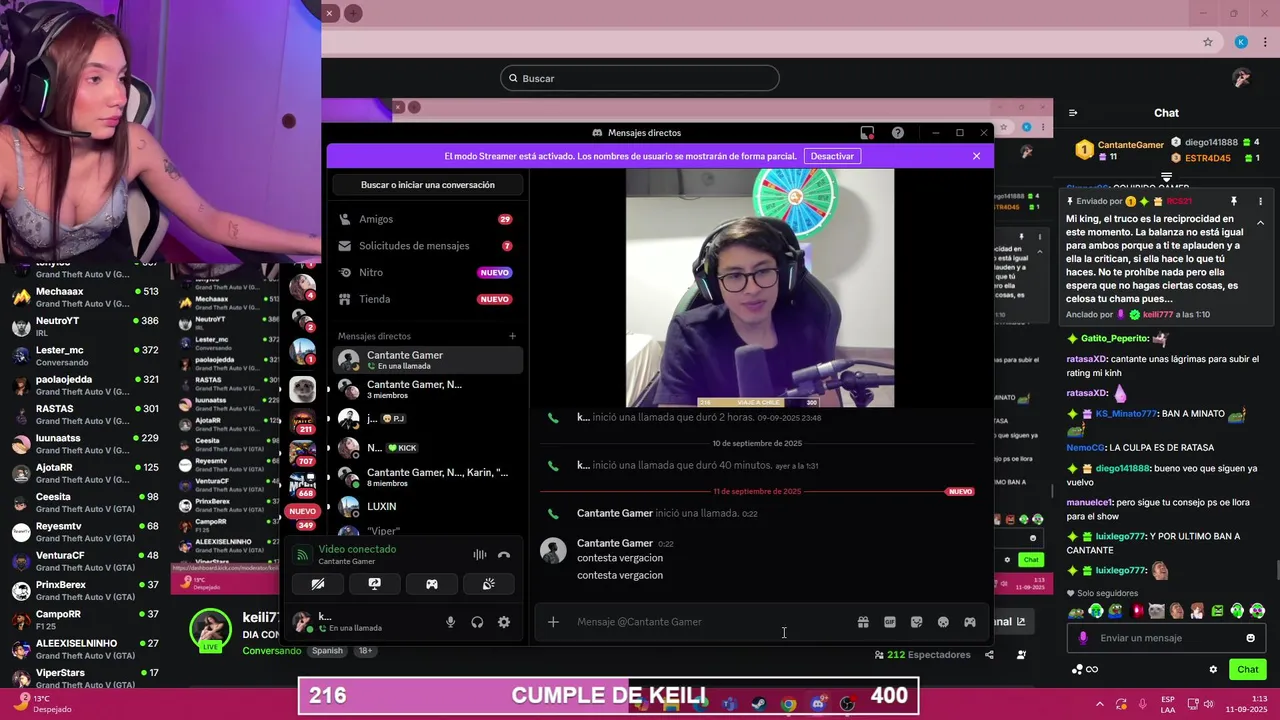Start an activity with game controller button
This screenshot has width=1280, height=720.
click(432, 584)
